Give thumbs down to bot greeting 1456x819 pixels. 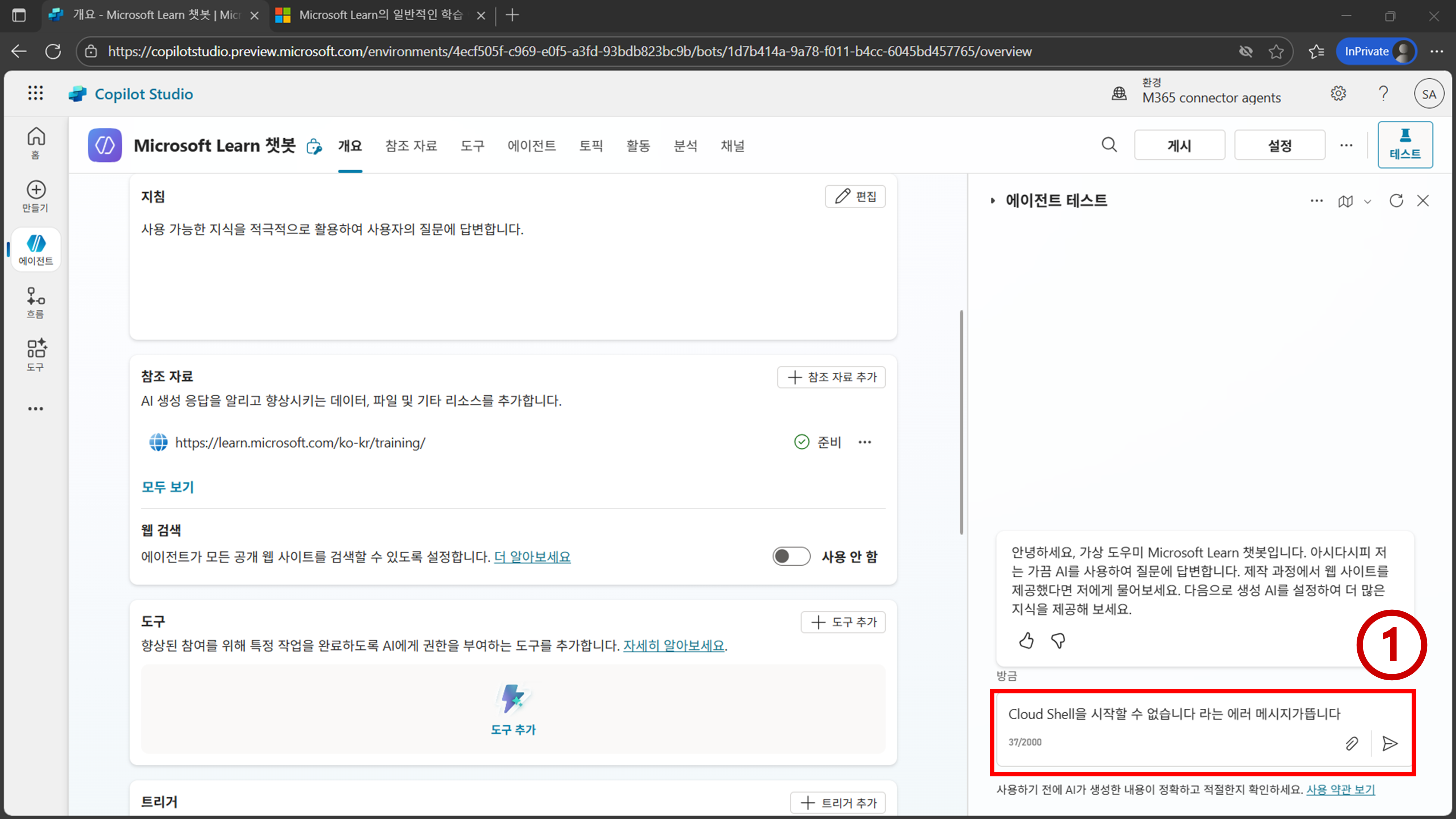pyautogui.click(x=1058, y=640)
